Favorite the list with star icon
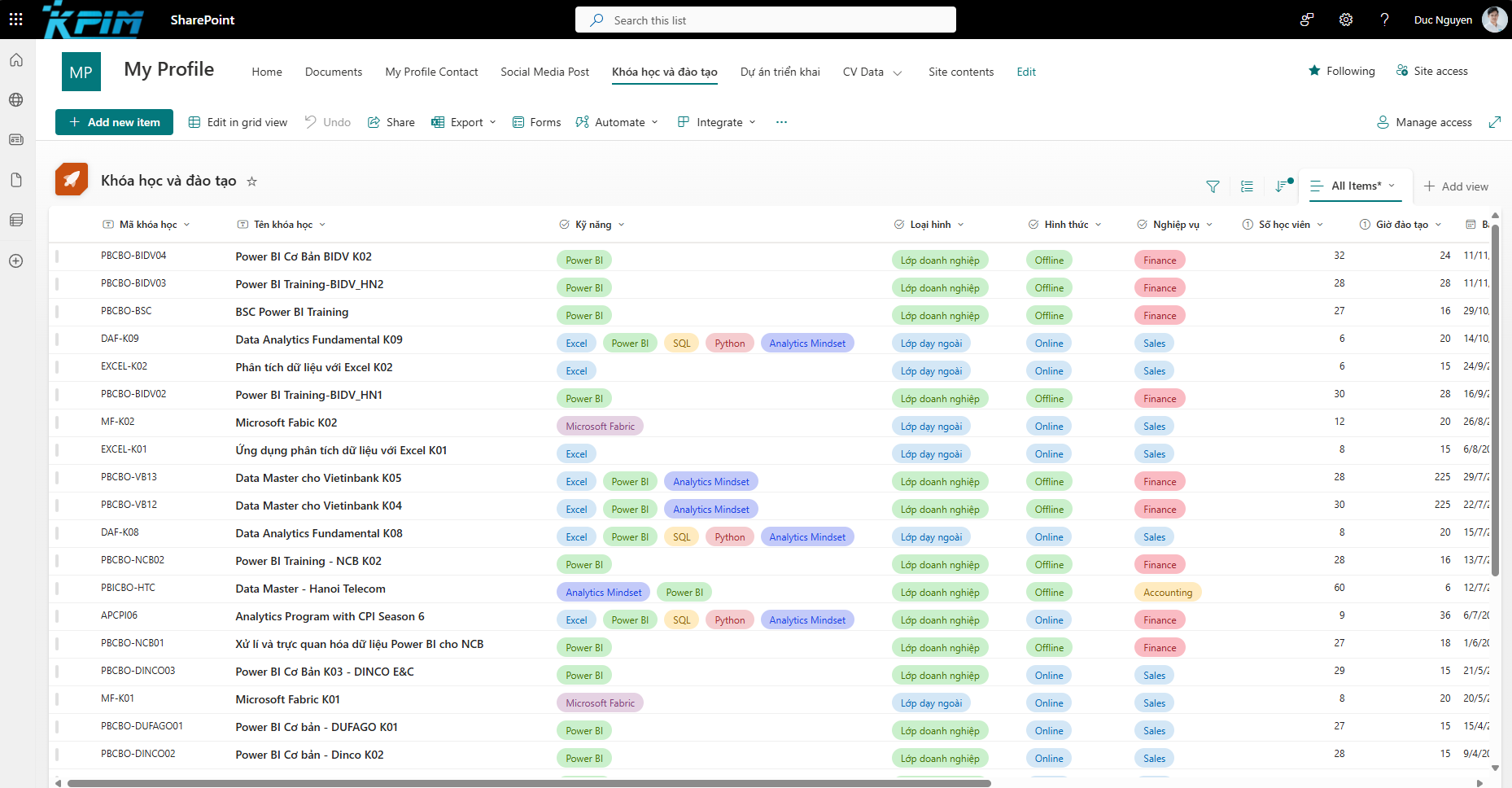This screenshot has width=1512, height=788. coord(252,182)
